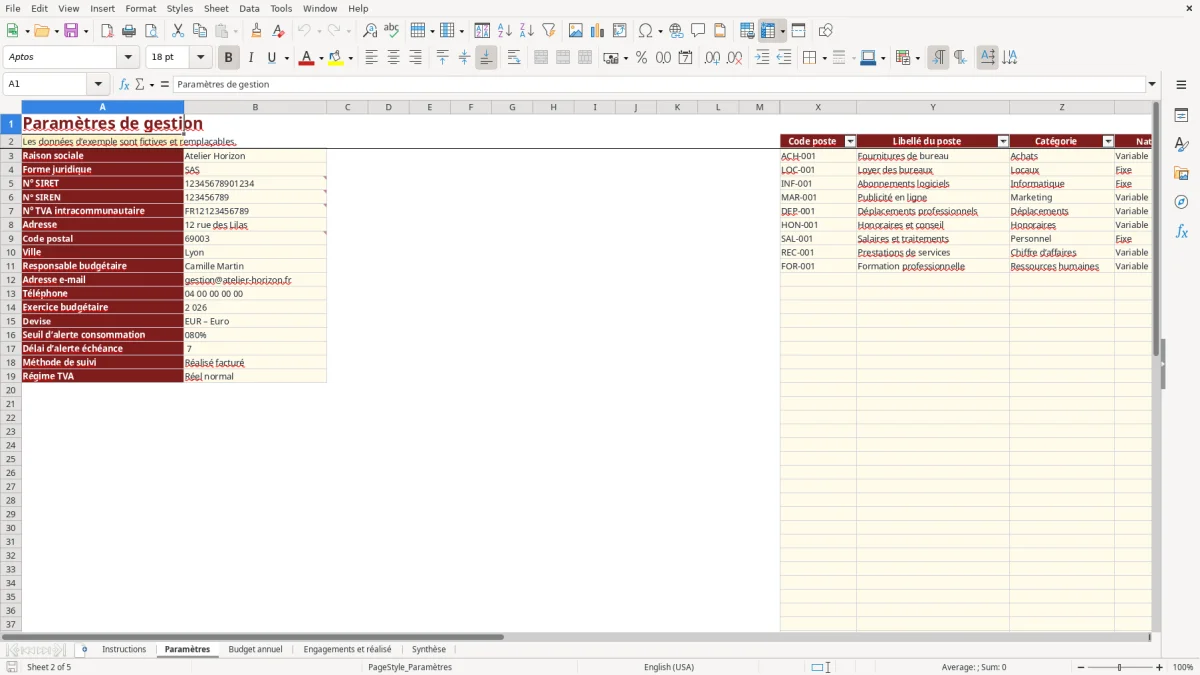
Task: Switch to Synthèse sheet tab
Action: (429, 649)
